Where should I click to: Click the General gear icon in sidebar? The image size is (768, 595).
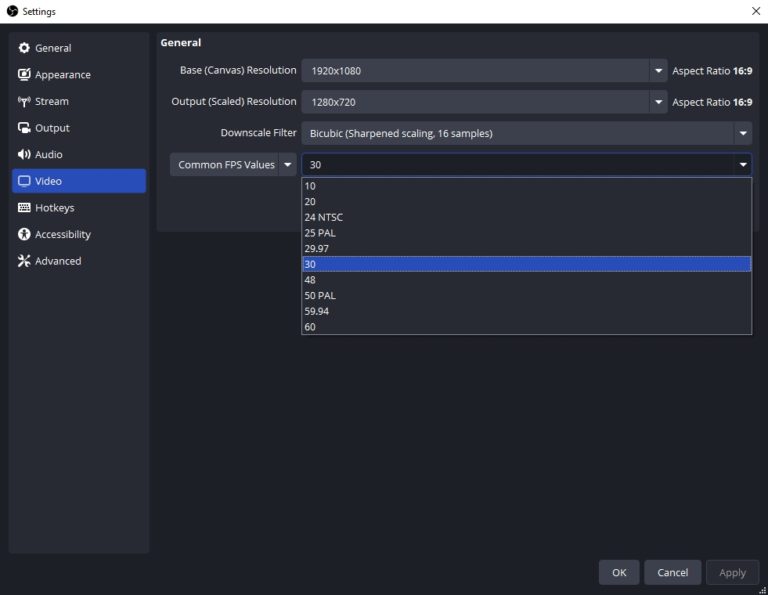pos(25,48)
